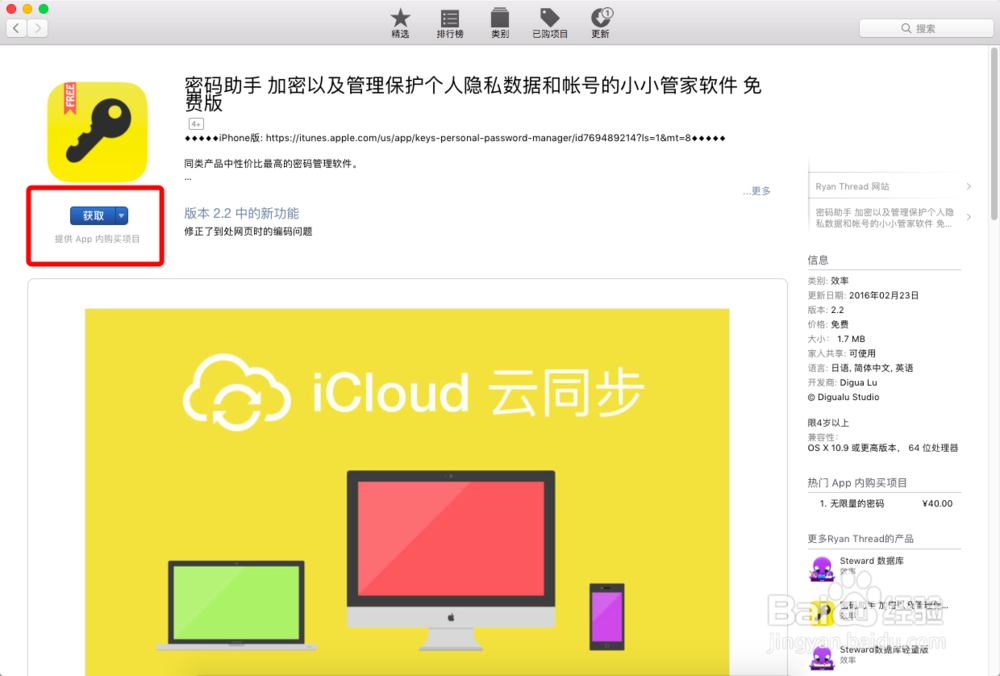The width and height of the screenshot is (1000, 676).
Task: Open the 精选 (Featured) tab
Action: click(400, 24)
